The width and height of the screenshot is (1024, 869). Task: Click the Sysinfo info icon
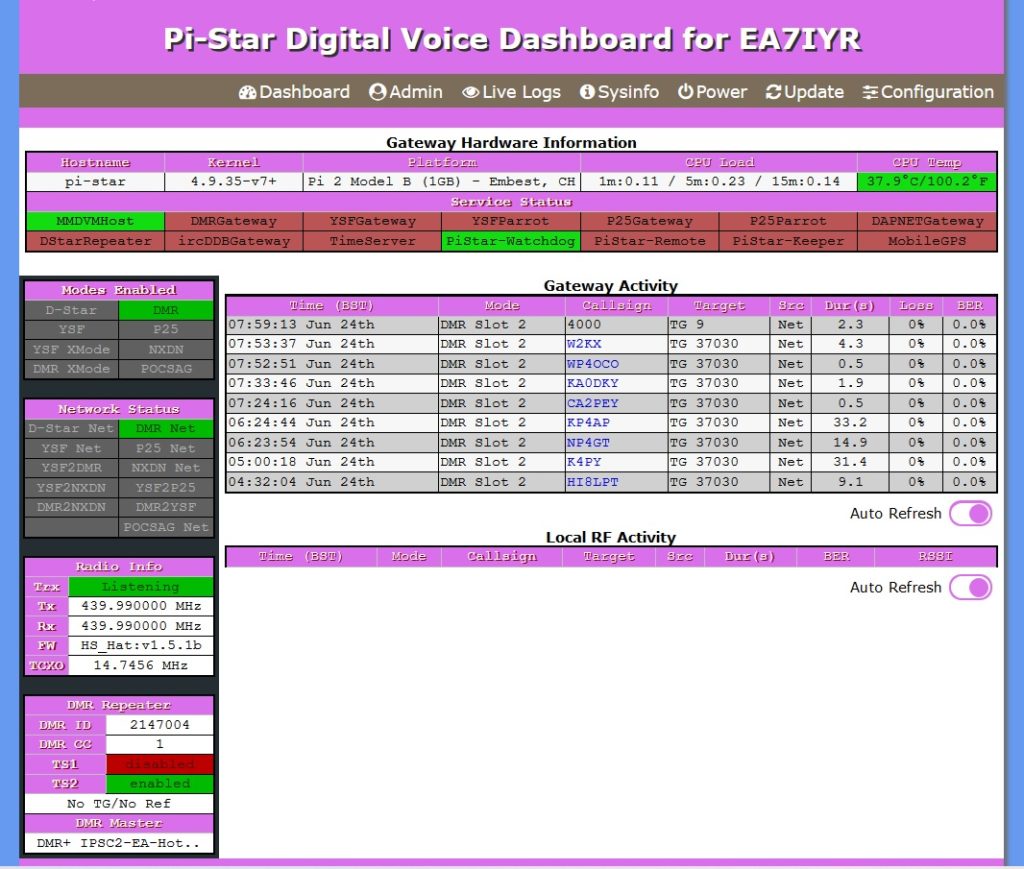coord(587,93)
